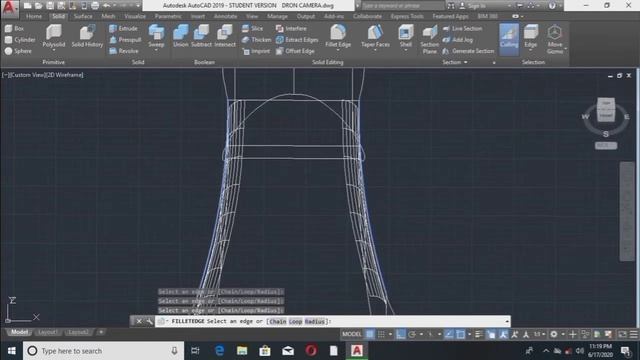Open the annotation scale 1:1 dropdown
640x360 pixels.
539,334
